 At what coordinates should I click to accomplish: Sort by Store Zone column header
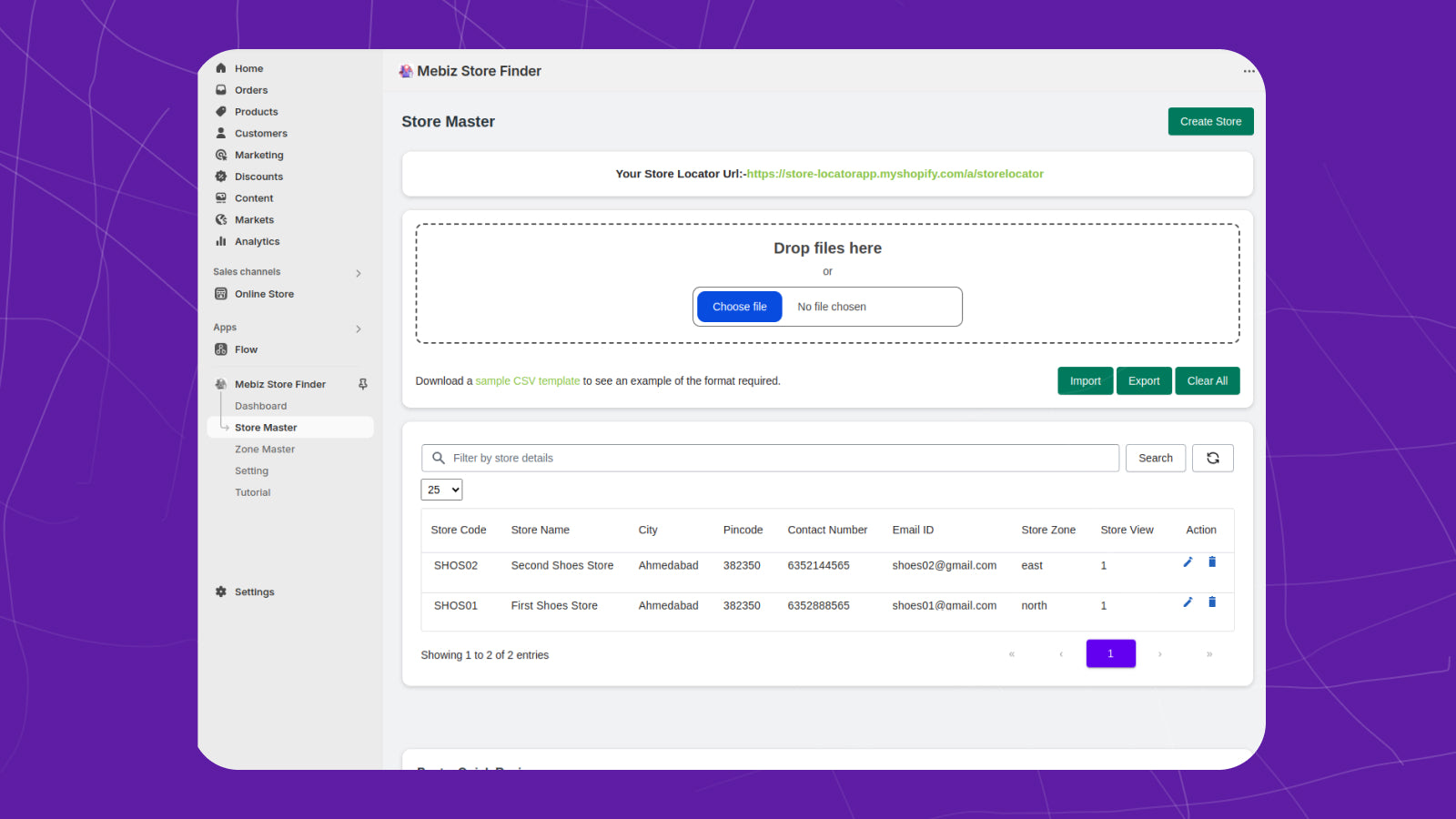click(x=1048, y=530)
